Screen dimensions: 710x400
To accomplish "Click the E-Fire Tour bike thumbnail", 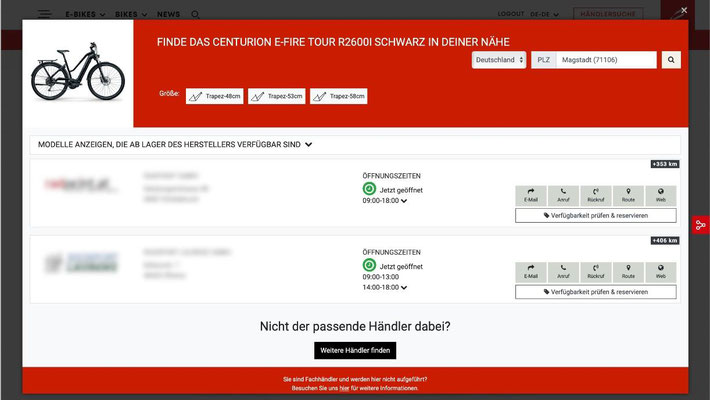I will pos(78,72).
